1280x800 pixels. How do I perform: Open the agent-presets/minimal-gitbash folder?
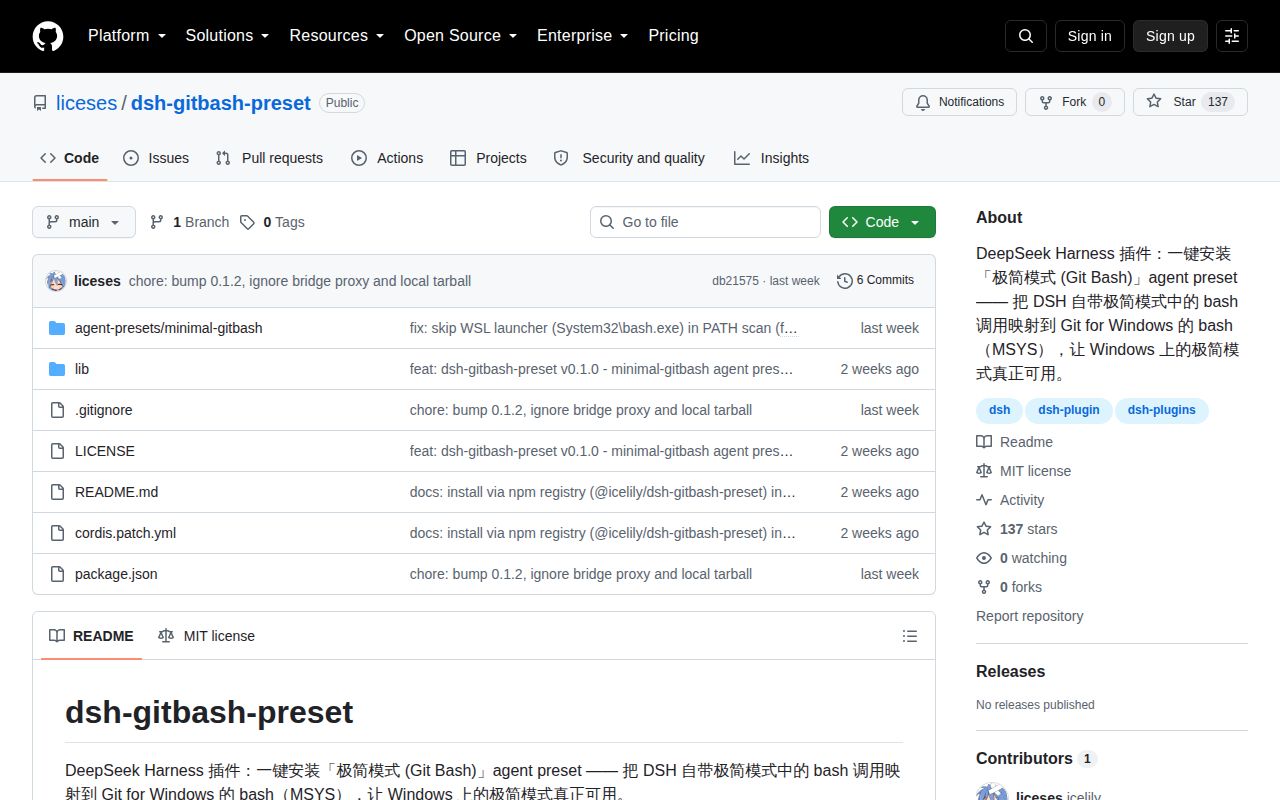point(169,328)
